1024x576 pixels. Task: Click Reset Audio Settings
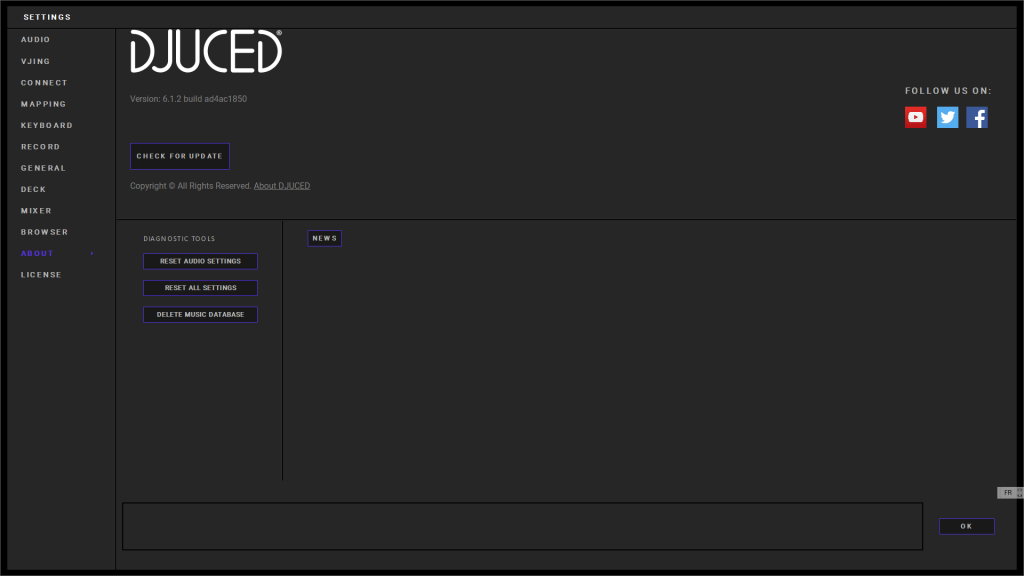tap(200, 261)
